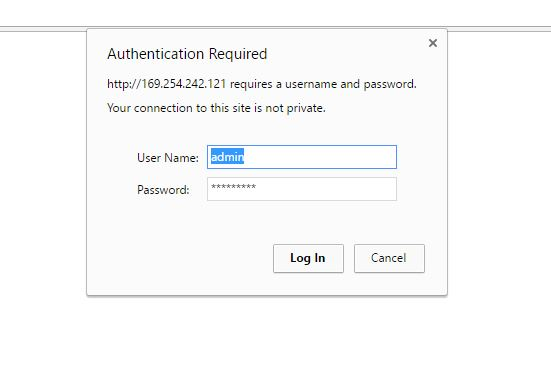Click the connection not private warning text
551x370 pixels.
point(216,108)
